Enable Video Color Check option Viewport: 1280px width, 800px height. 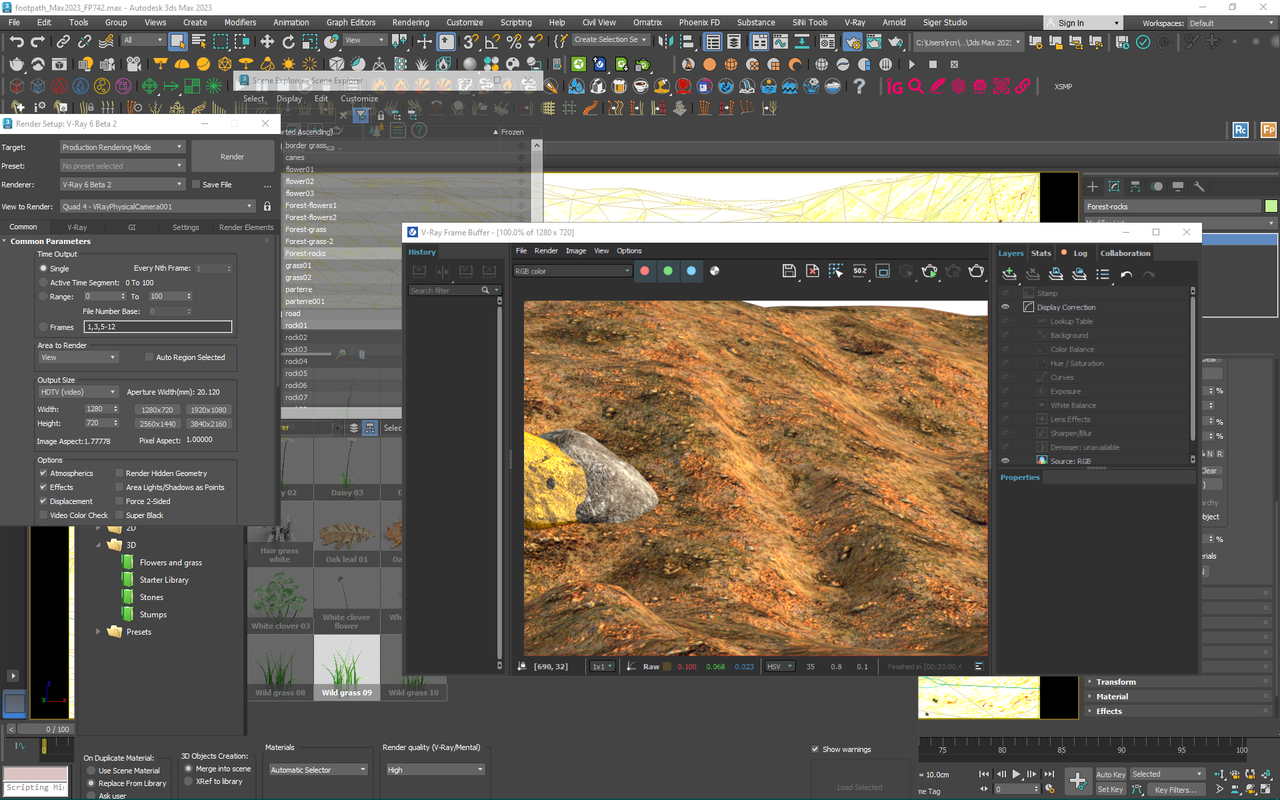pyautogui.click(x=43, y=515)
